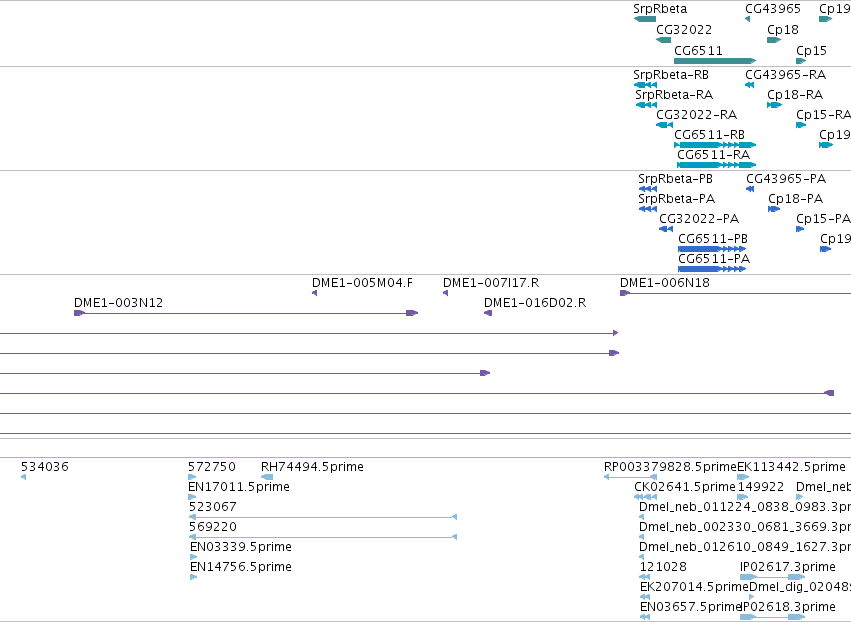851x622 pixels.
Task: Select transcript SrpRbeta-RA
Action: 674,95
